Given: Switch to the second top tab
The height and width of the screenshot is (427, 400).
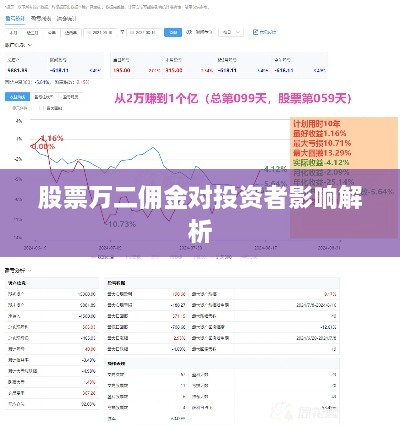Looking at the screenshot, I should coord(41,19).
